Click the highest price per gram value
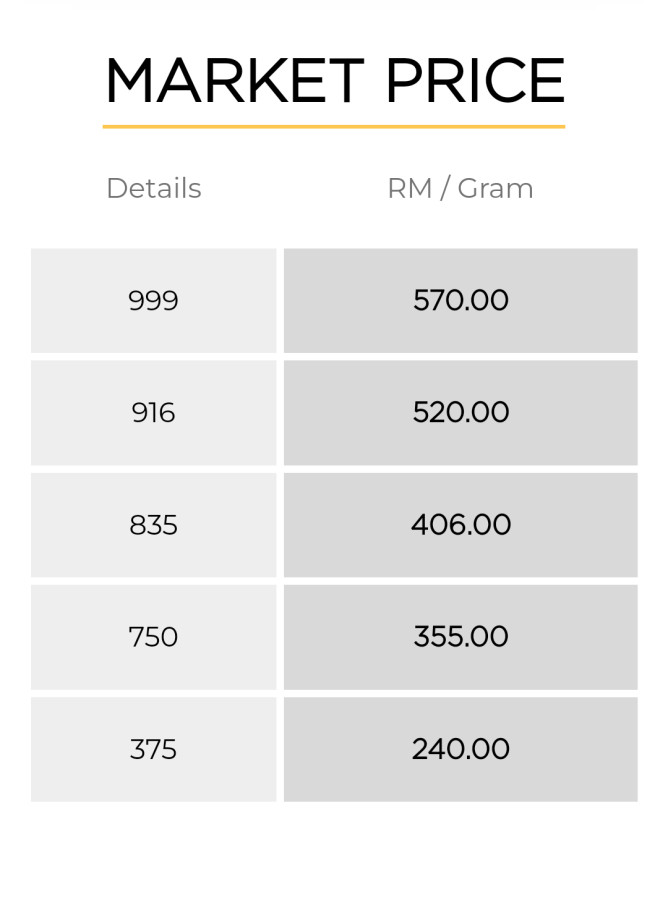Image resolution: width=668 pixels, height=900 pixels. 460,300
